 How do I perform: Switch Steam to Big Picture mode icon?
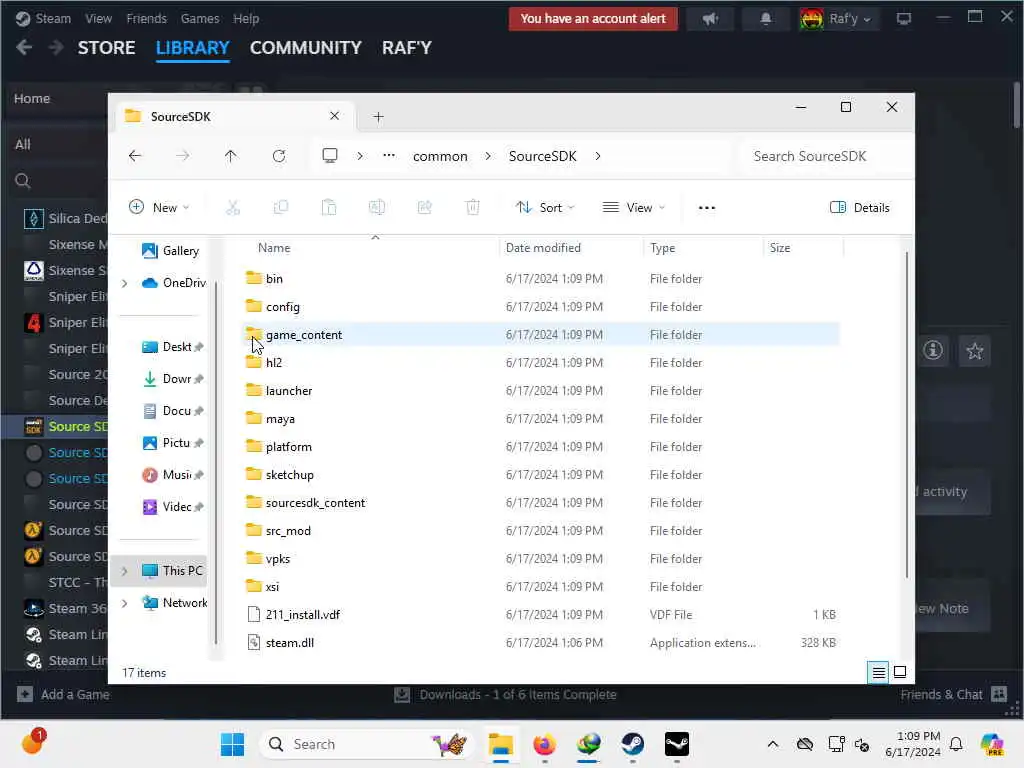pyautogui.click(x=904, y=18)
